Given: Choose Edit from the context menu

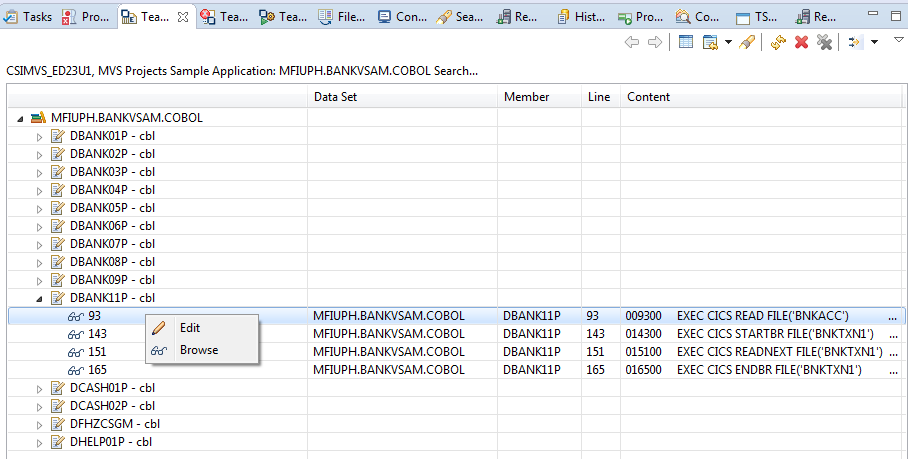Looking at the screenshot, I should pos(202,328).
